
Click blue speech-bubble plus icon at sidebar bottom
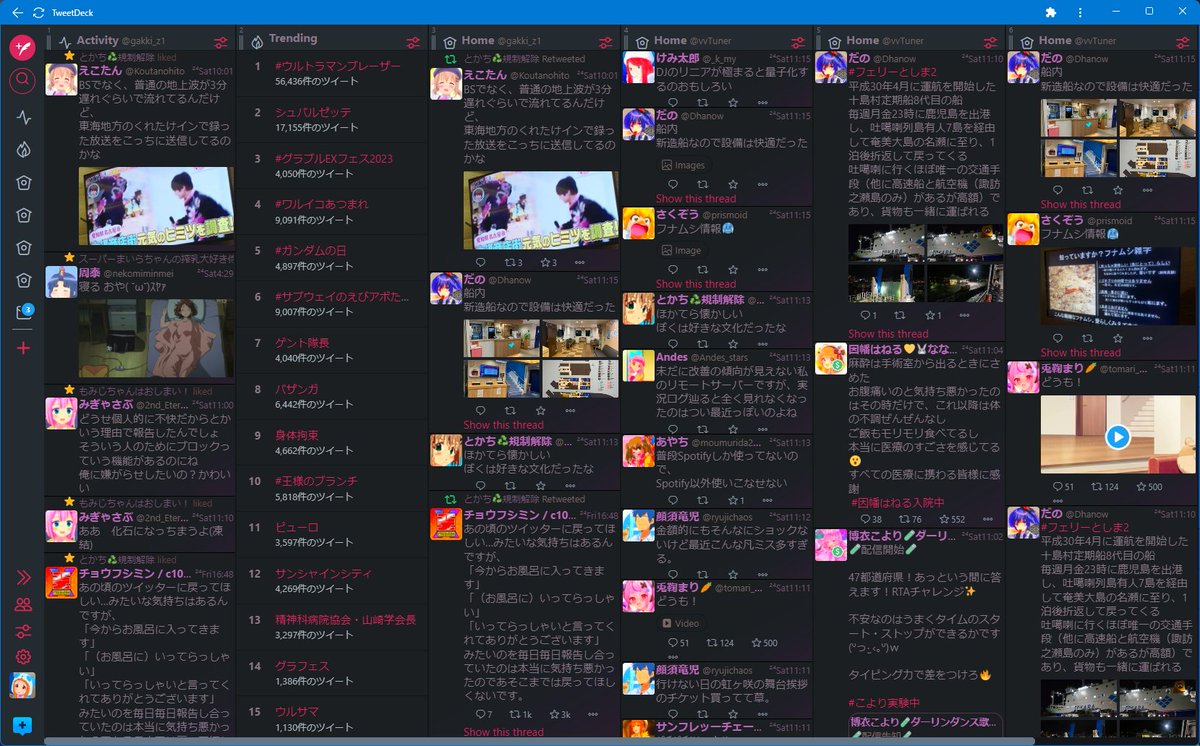tap(23, 725)
